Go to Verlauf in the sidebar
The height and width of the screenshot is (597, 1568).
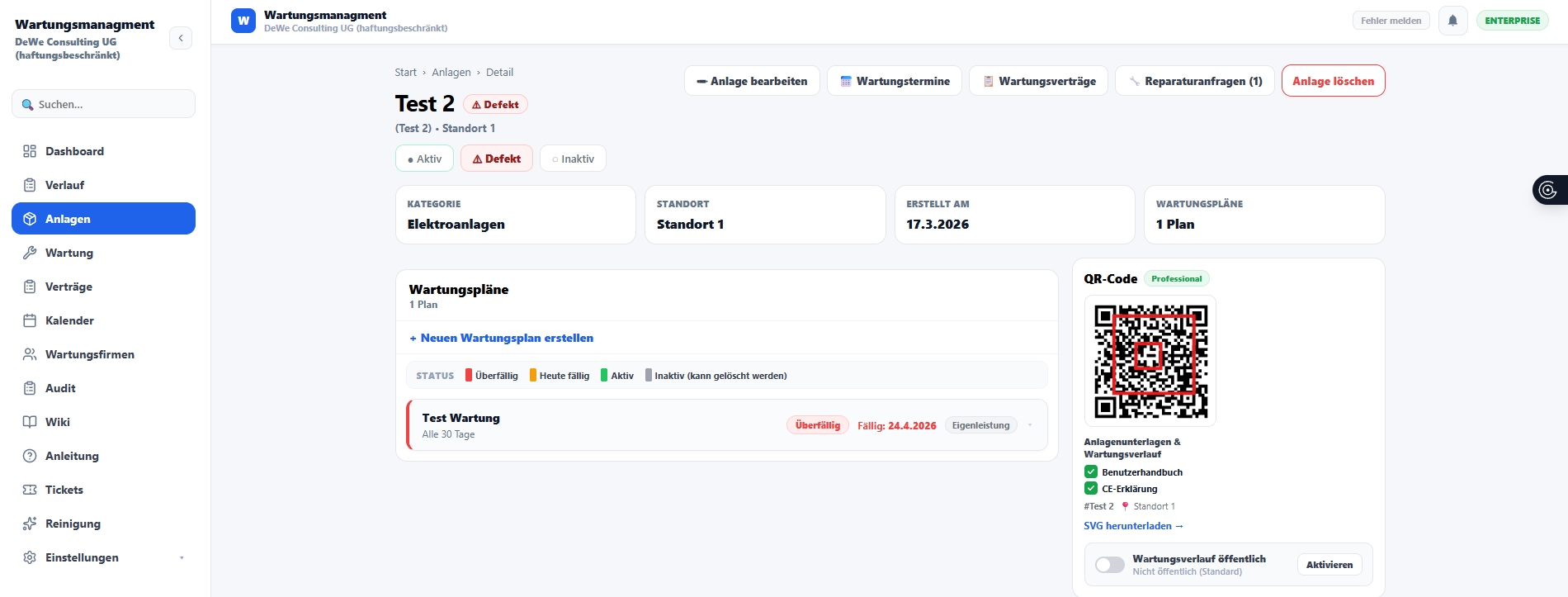pos(103,185)
